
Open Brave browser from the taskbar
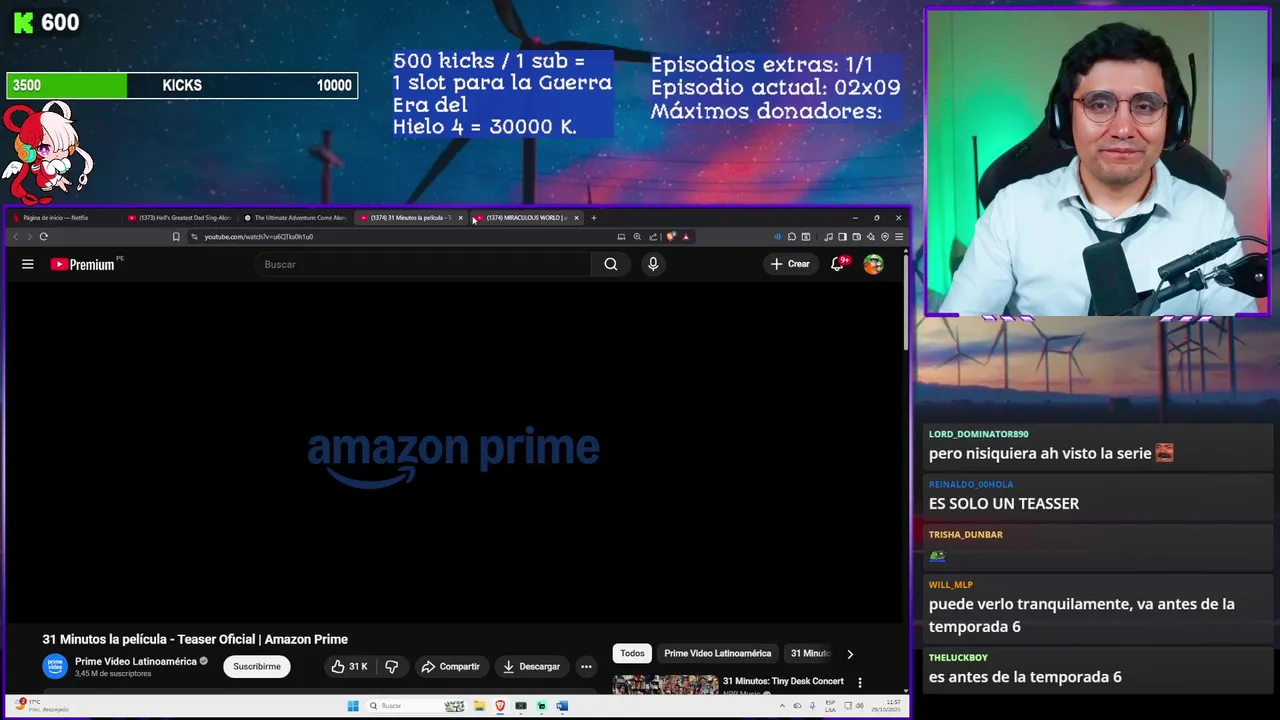coord(500,706)
